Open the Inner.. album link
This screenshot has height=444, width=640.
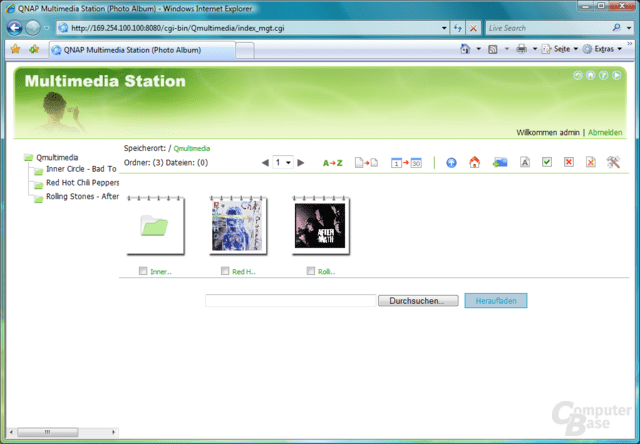click(x=161, y=272)
